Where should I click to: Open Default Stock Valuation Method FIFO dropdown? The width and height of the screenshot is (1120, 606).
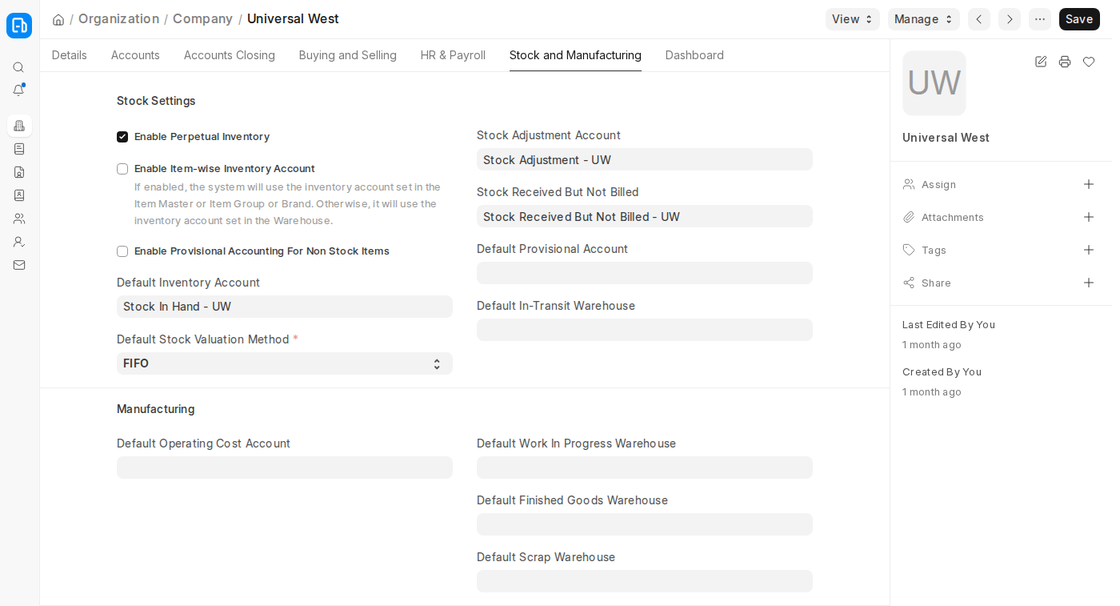(x=284, y=364)
